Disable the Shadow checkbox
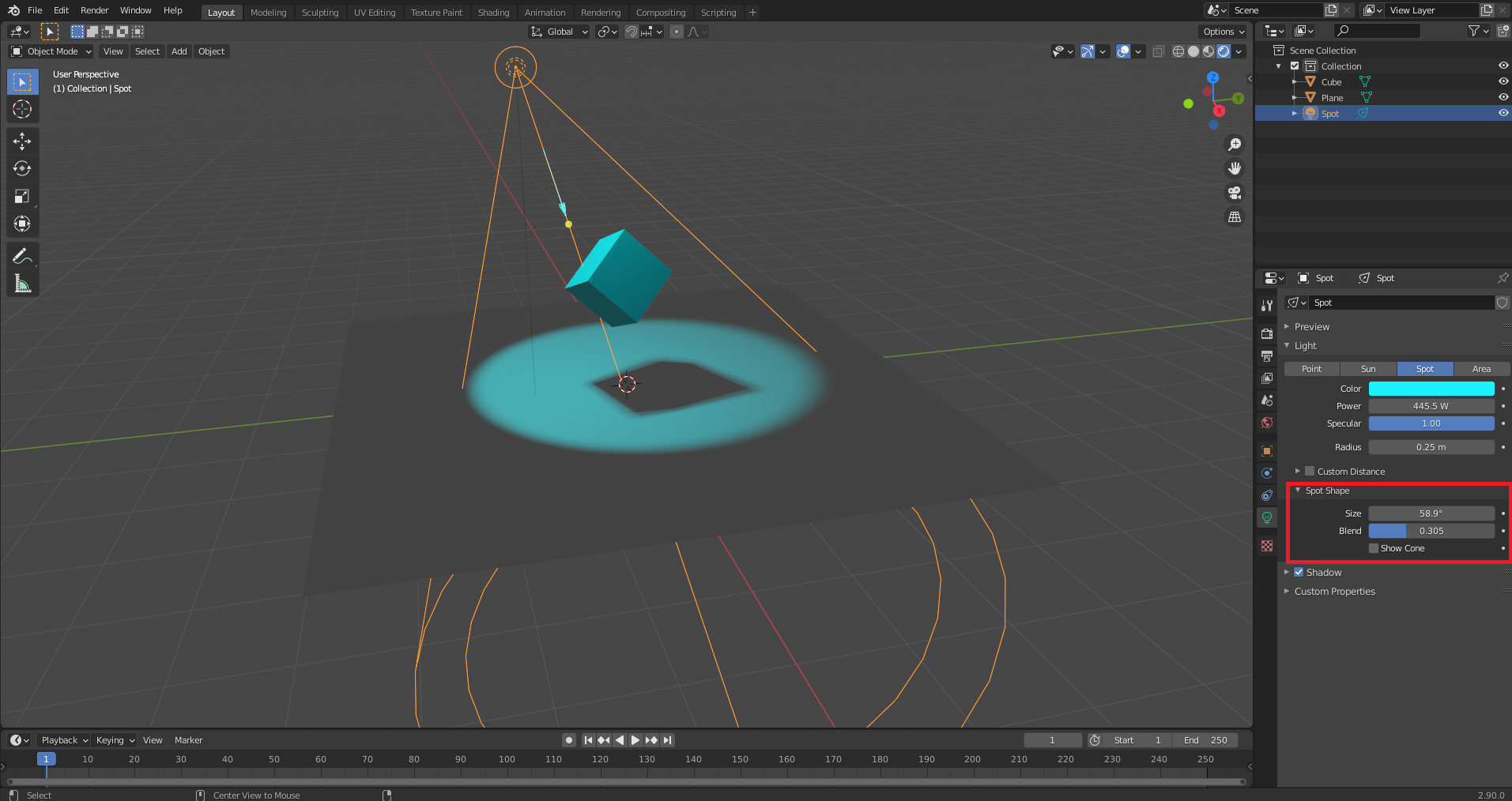 point(1299,572)
